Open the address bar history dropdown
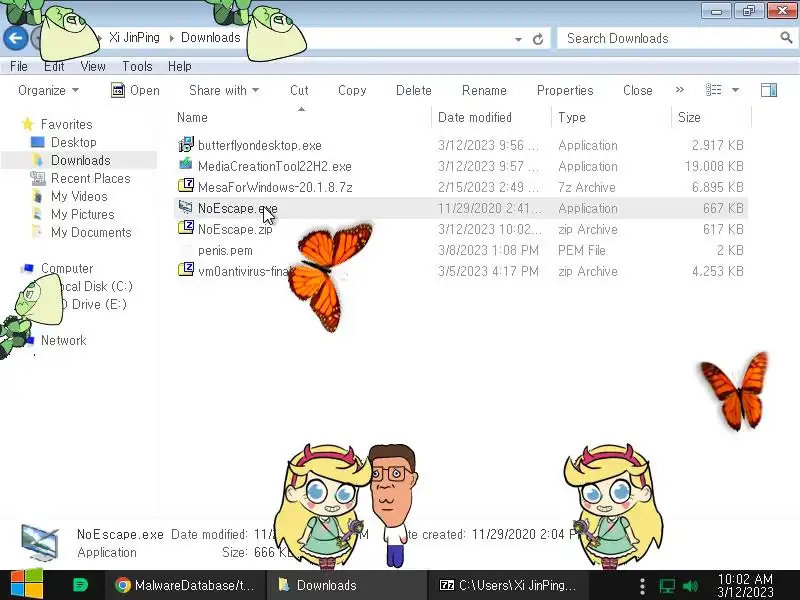The height and width of the screenshot is (600, 800). (x=518, y=39)
